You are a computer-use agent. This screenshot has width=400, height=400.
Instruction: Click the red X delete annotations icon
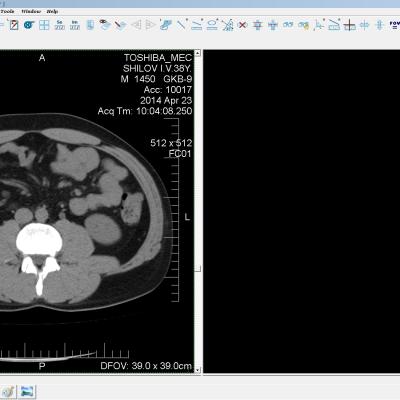[x=243, y=25]
